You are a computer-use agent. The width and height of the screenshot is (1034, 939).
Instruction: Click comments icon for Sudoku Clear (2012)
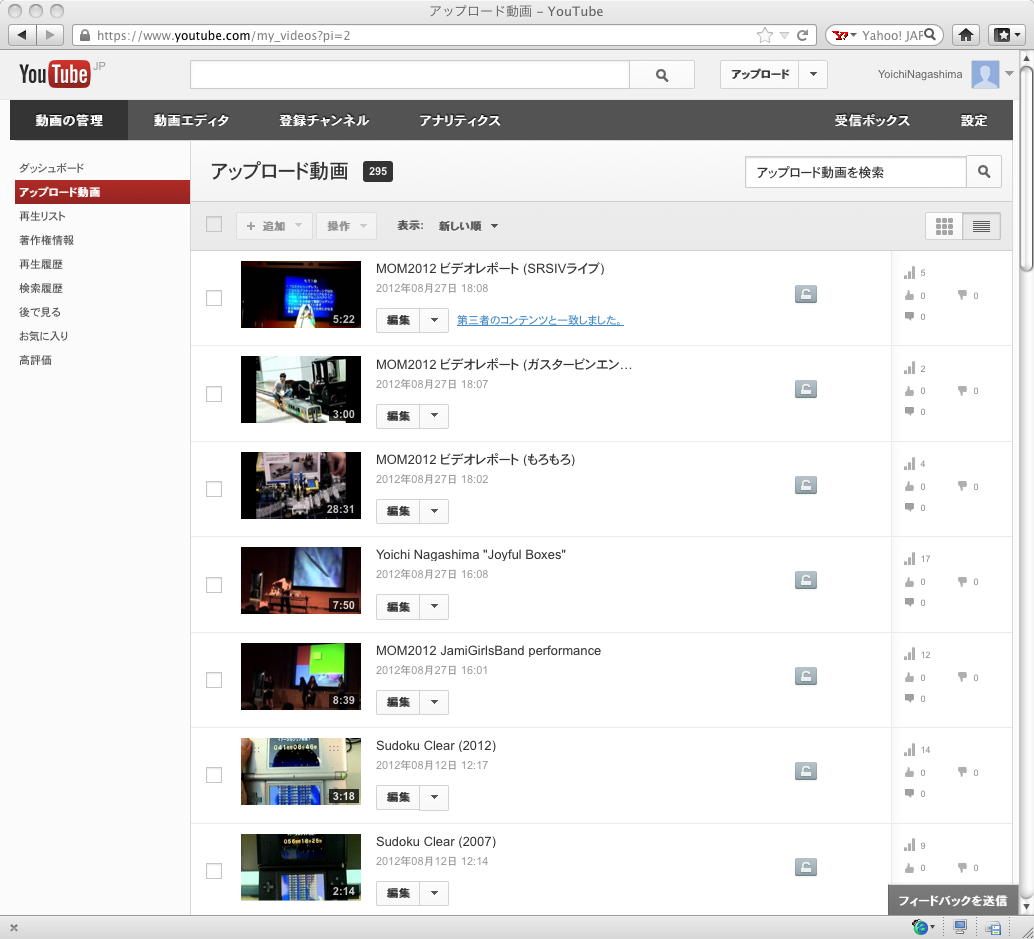point(909,793)
